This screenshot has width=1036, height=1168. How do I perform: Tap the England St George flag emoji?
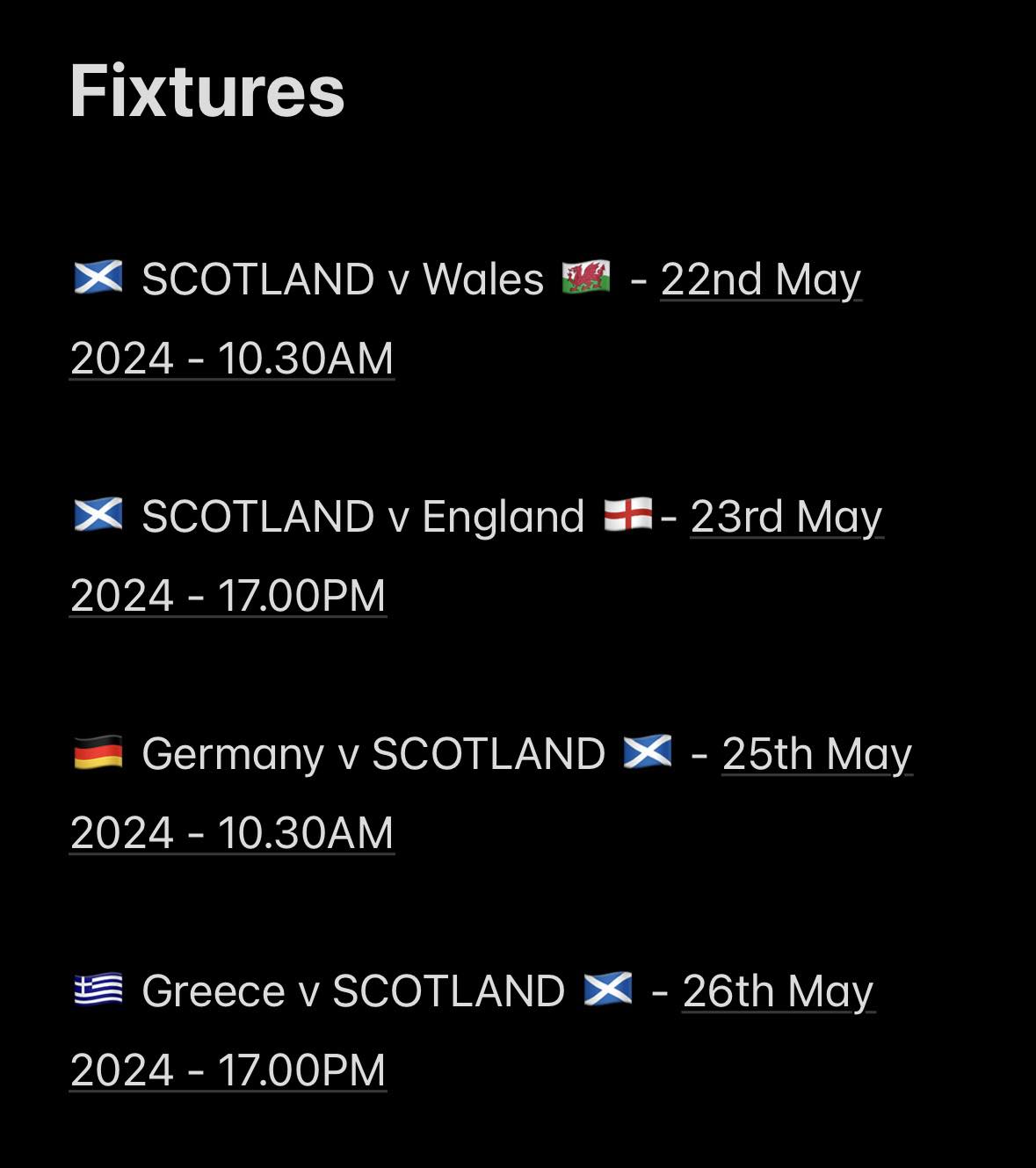(628, 515)
